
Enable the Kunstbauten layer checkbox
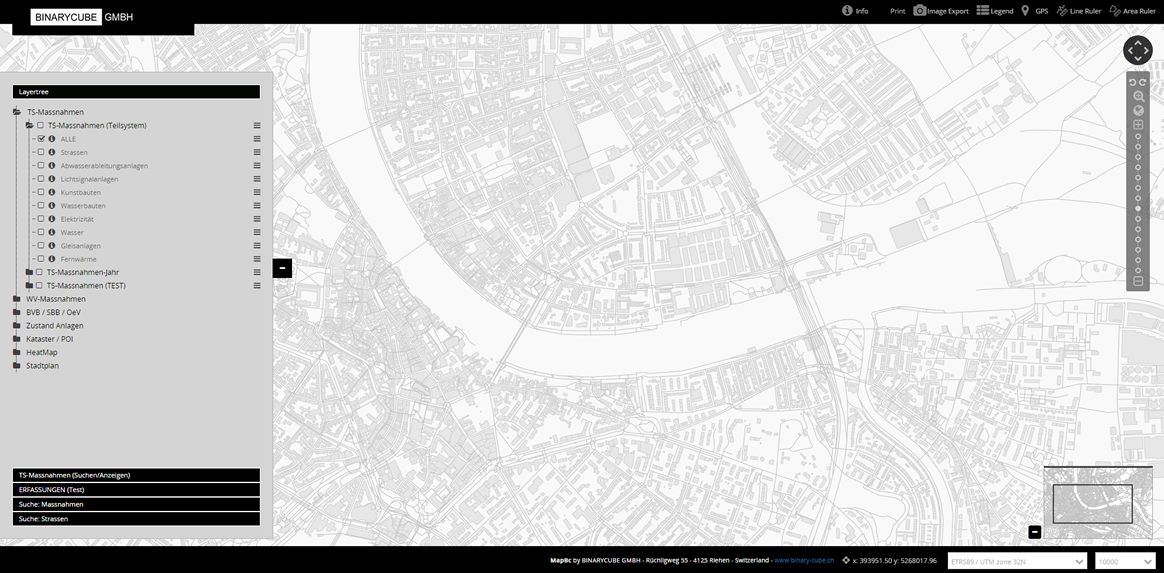click(41, 192)
